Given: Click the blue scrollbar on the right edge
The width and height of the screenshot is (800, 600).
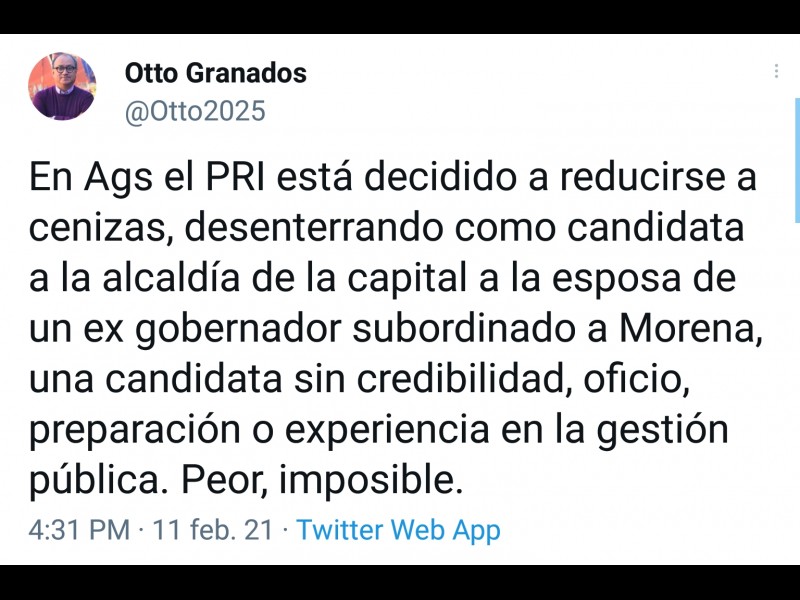Looking at the screenshot, I should [x=796, y=160].
